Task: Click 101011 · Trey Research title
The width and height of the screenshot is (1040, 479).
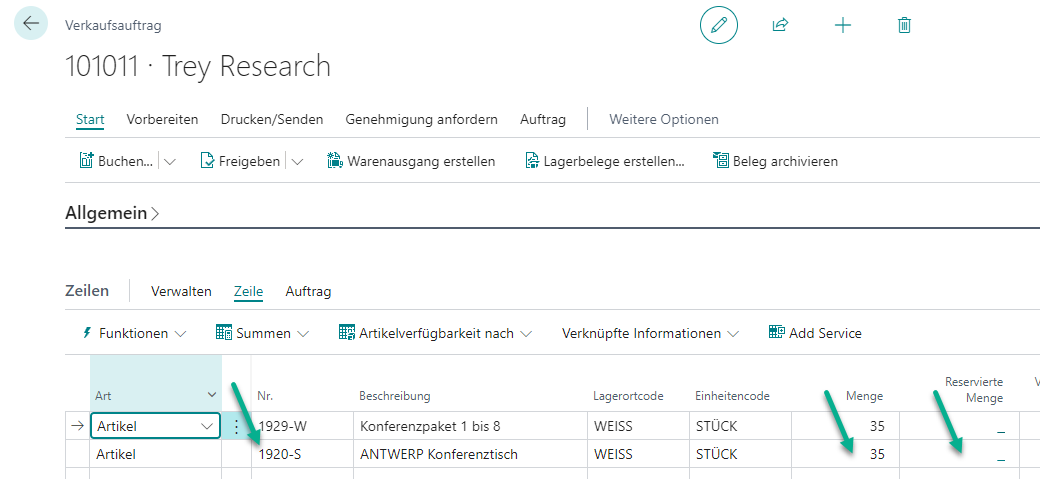Action: pos(198,66)
